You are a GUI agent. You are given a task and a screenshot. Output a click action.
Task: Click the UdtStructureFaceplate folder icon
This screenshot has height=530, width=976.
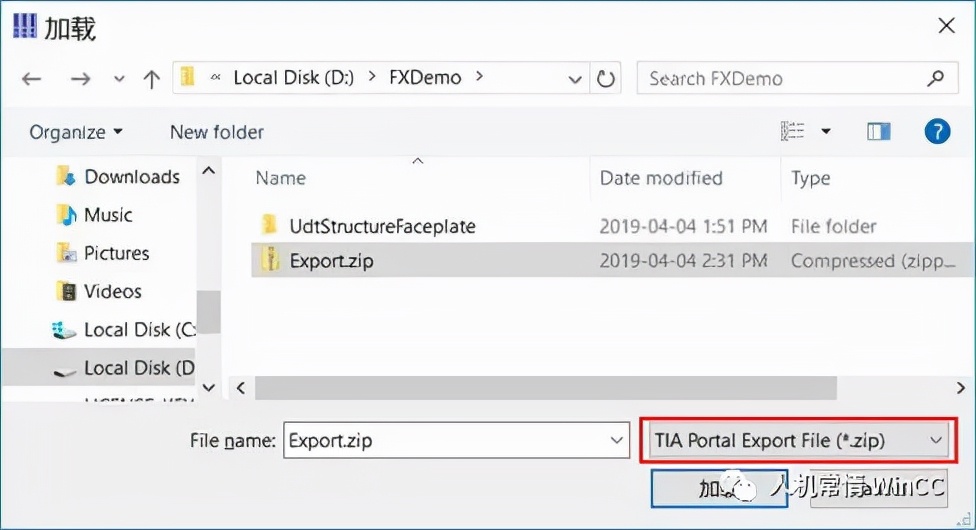click(x=270, y=224)
